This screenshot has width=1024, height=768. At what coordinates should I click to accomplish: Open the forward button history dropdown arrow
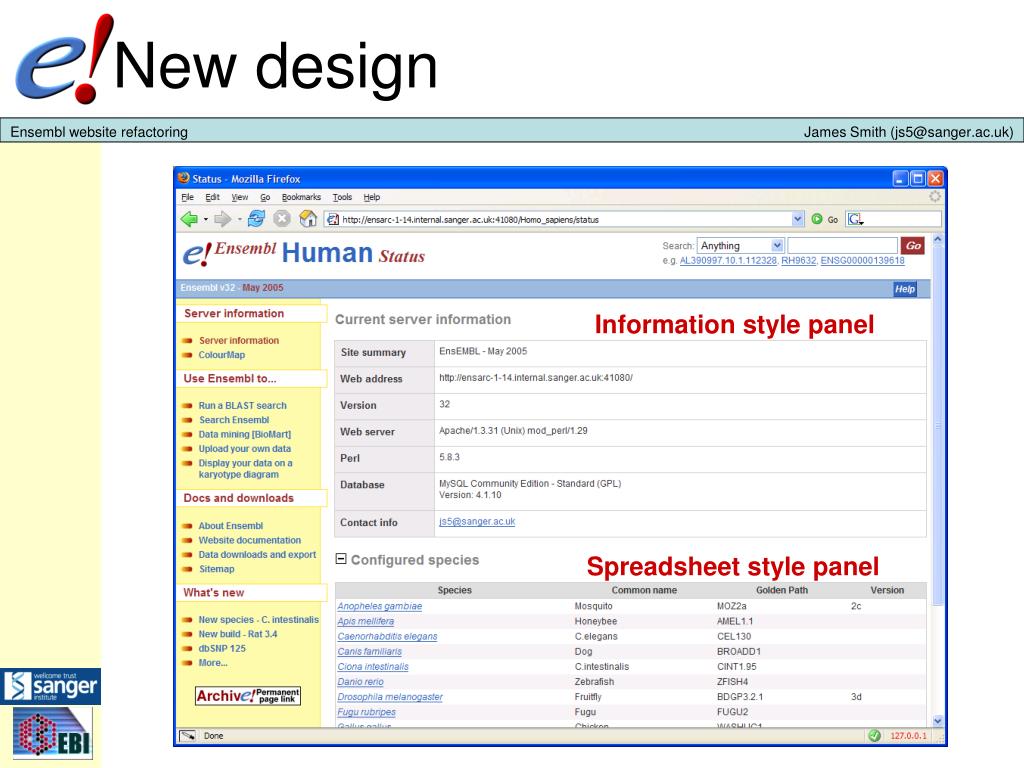tap(239, 219)
